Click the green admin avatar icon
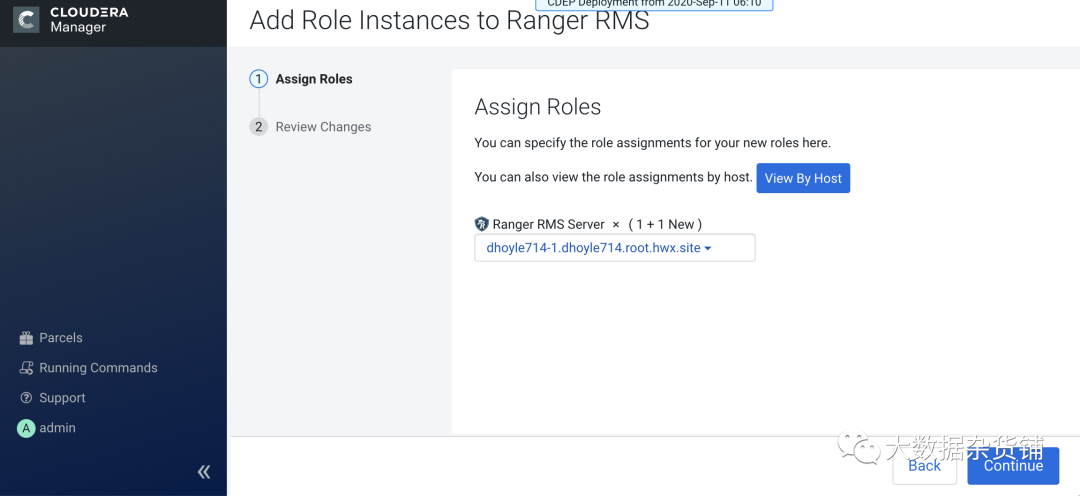1080x496 pixels. tap(27, 428)
